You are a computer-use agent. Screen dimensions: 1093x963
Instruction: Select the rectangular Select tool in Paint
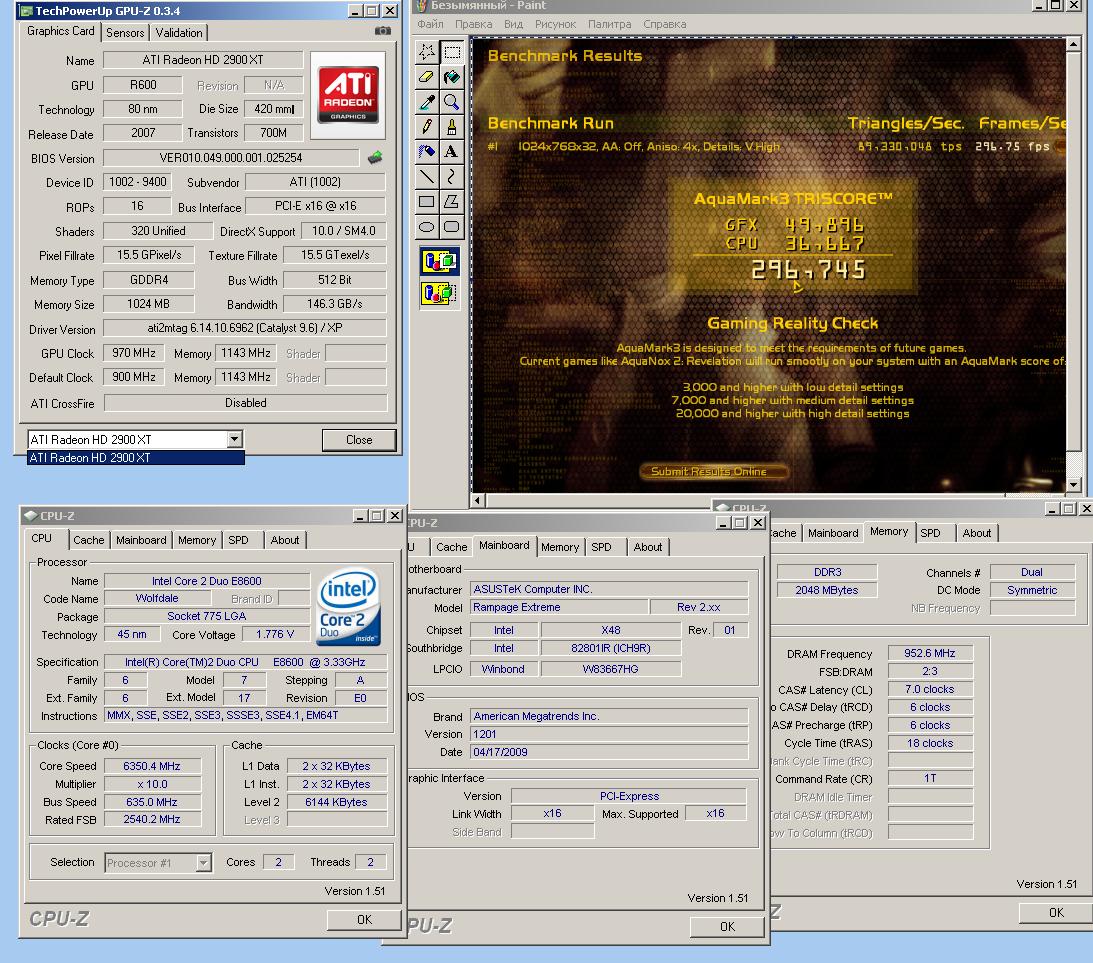pos(452,52)
